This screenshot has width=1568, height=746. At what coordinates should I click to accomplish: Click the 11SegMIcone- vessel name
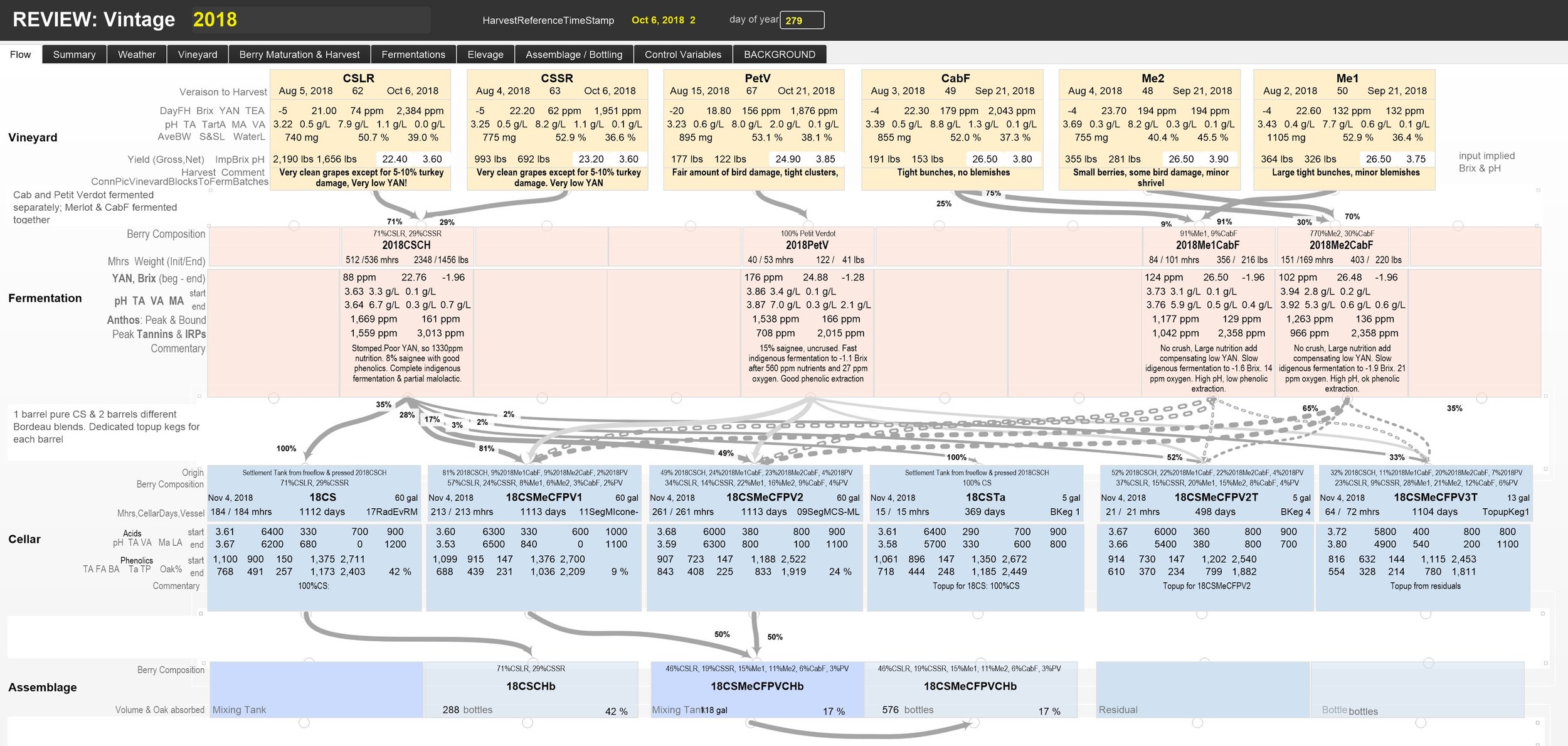tap(608, 511)
